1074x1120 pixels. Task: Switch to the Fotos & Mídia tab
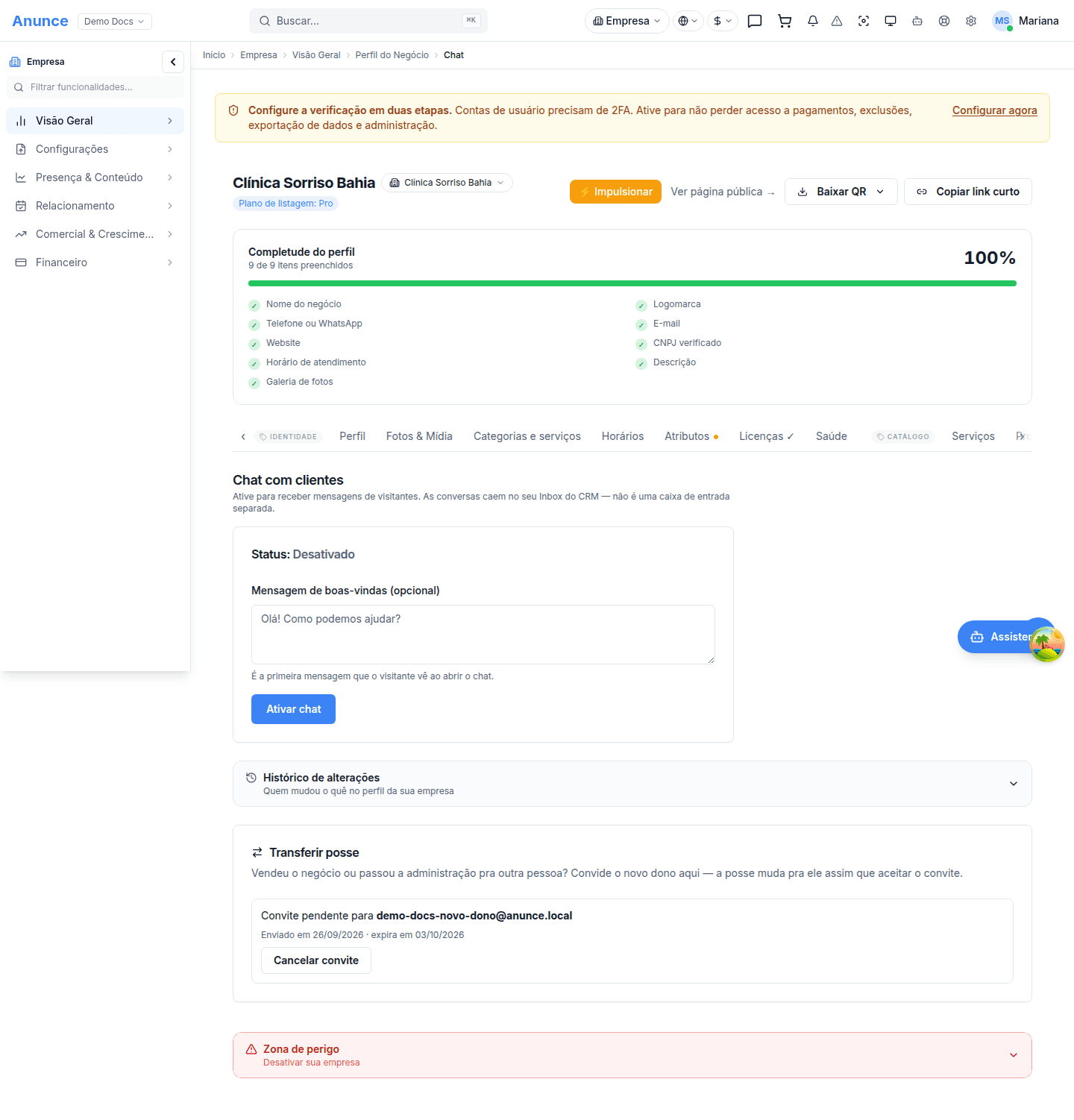tap(419, 436)
